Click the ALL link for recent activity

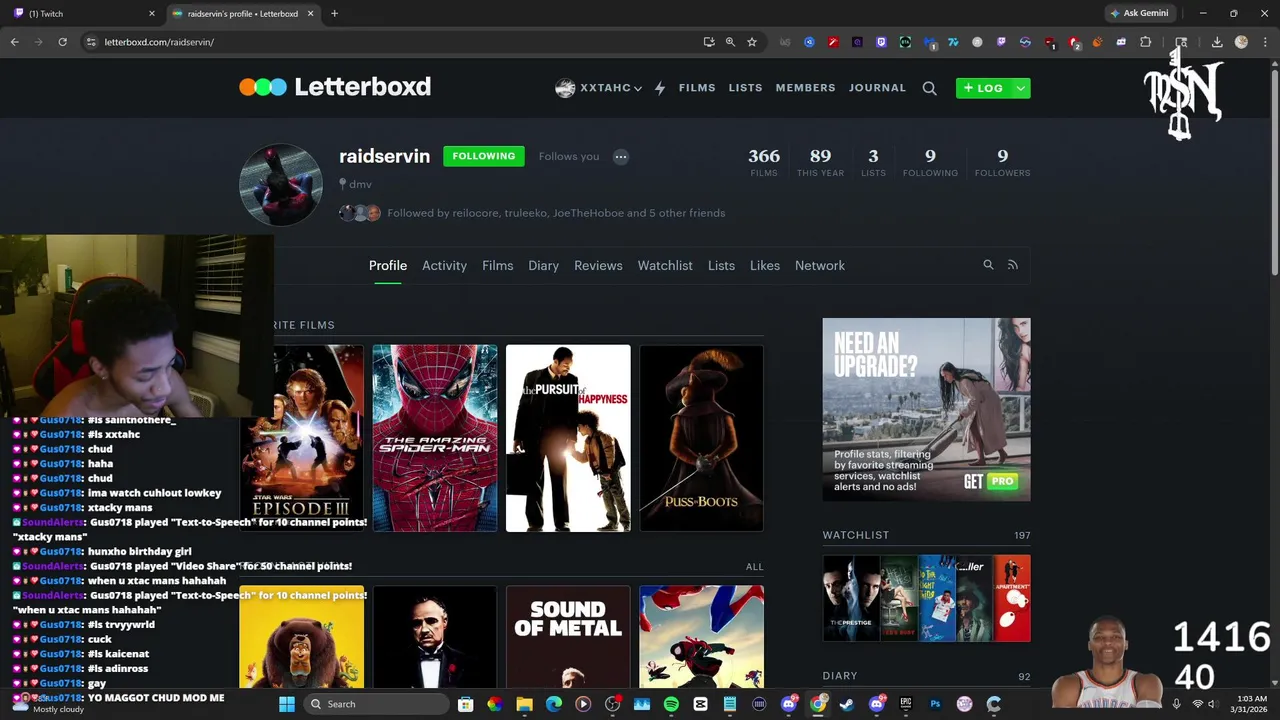click(x=754, y=567)
